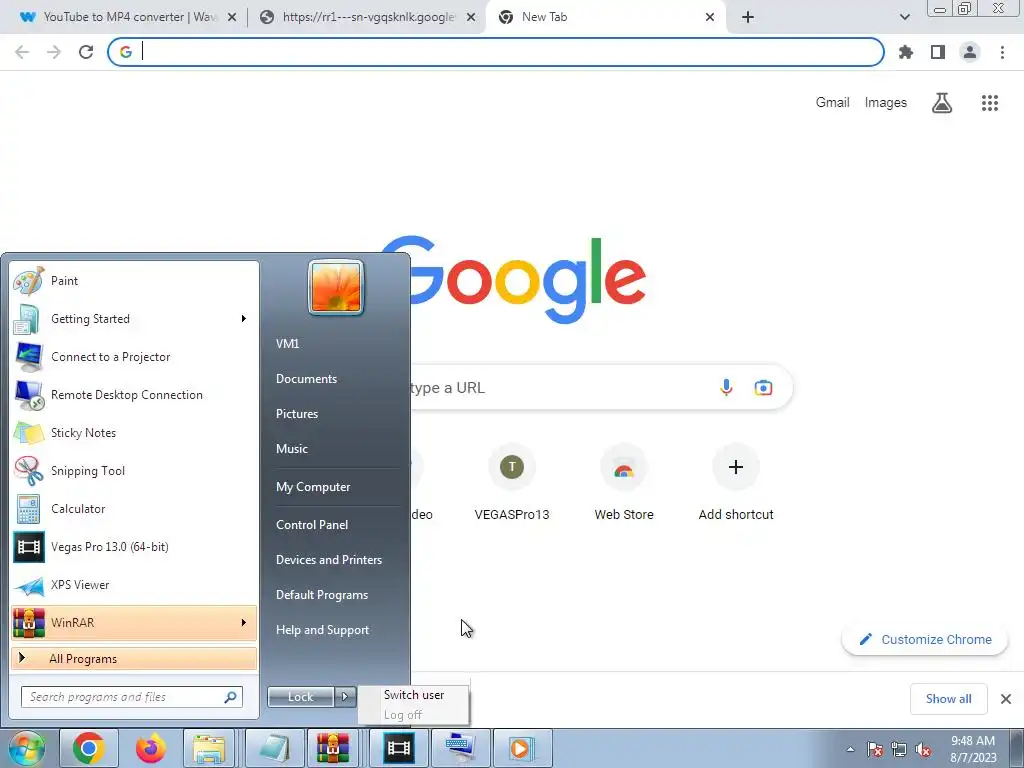Open Getting Started in Start menu
The height and width of the screenshot is (768, 1024).
pyautogui.click(x=134, y=319)
